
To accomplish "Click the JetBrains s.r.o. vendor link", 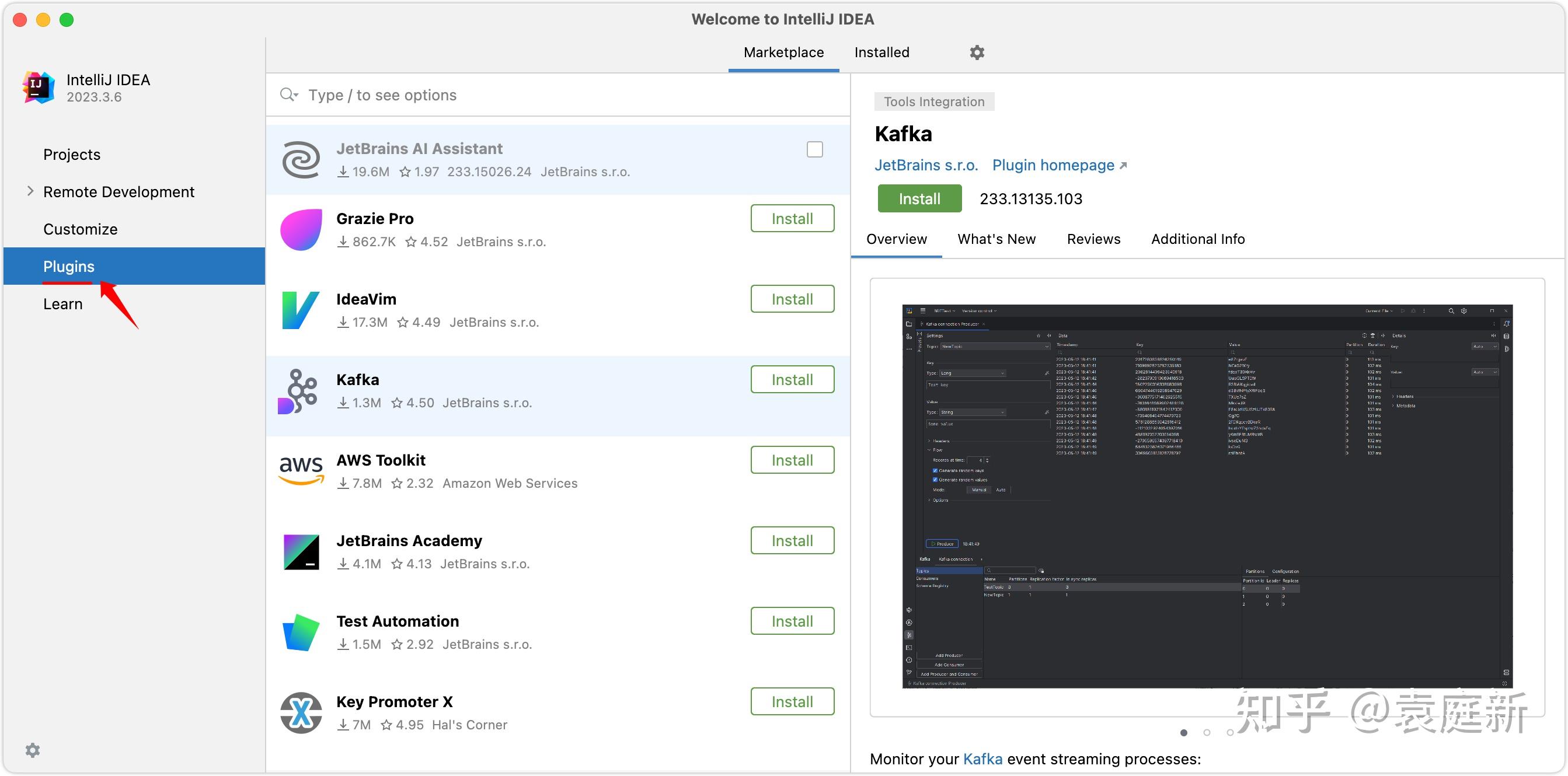I will pyautogui.click(x=926, y=165).
